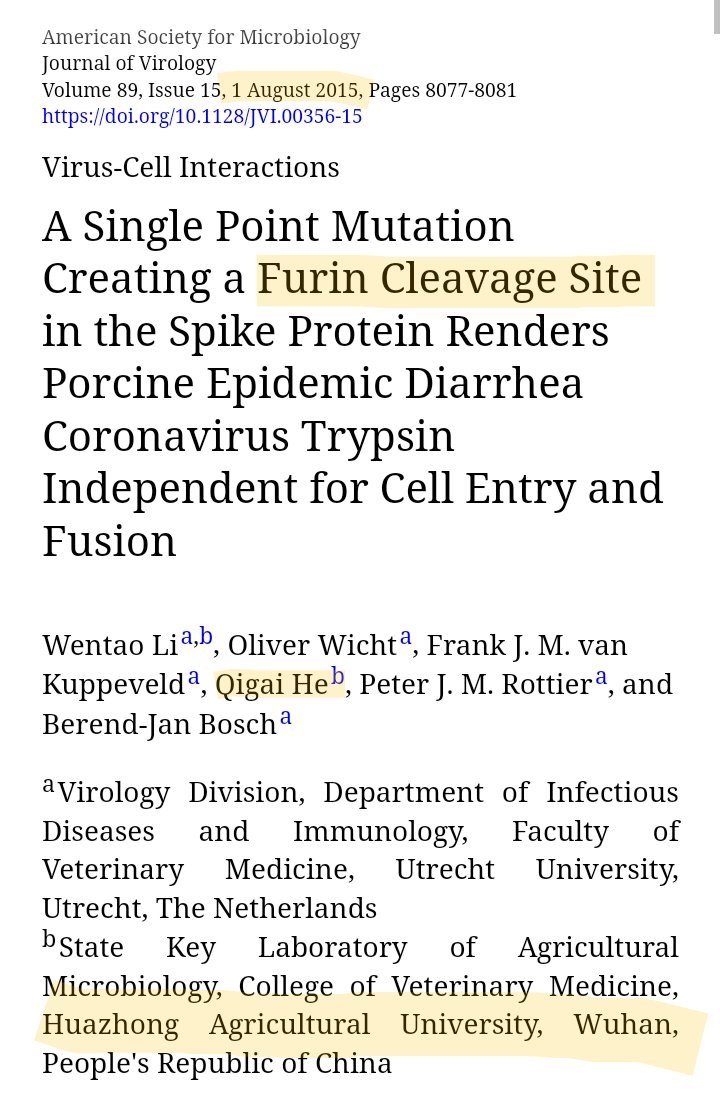Click author name Wentao Li
The width and height of the screenshot is (720, 1107).
(x=109, y=645)
